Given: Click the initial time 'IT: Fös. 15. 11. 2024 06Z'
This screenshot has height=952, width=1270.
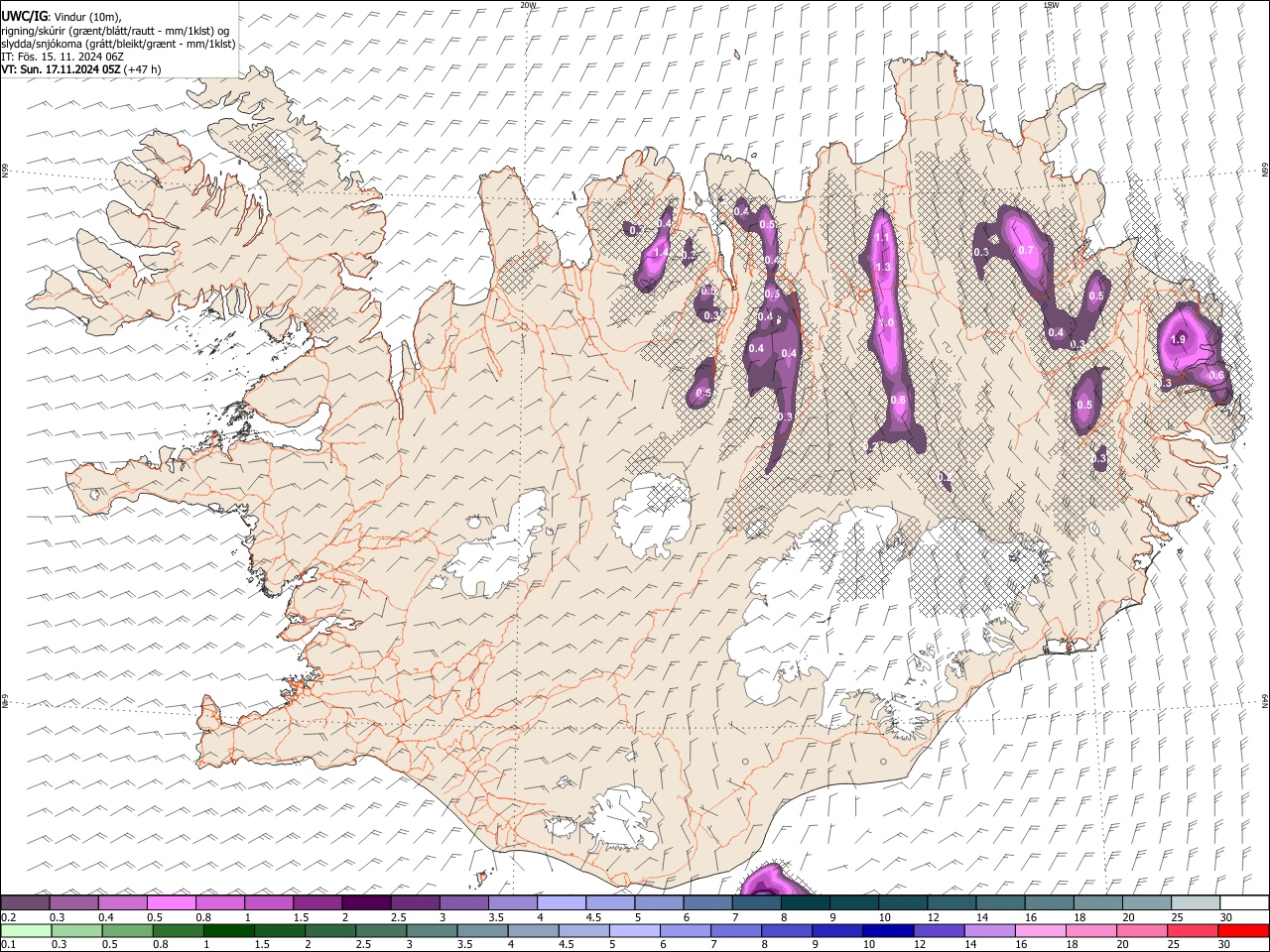Looking at the screenshot, I should coord(63,57).
